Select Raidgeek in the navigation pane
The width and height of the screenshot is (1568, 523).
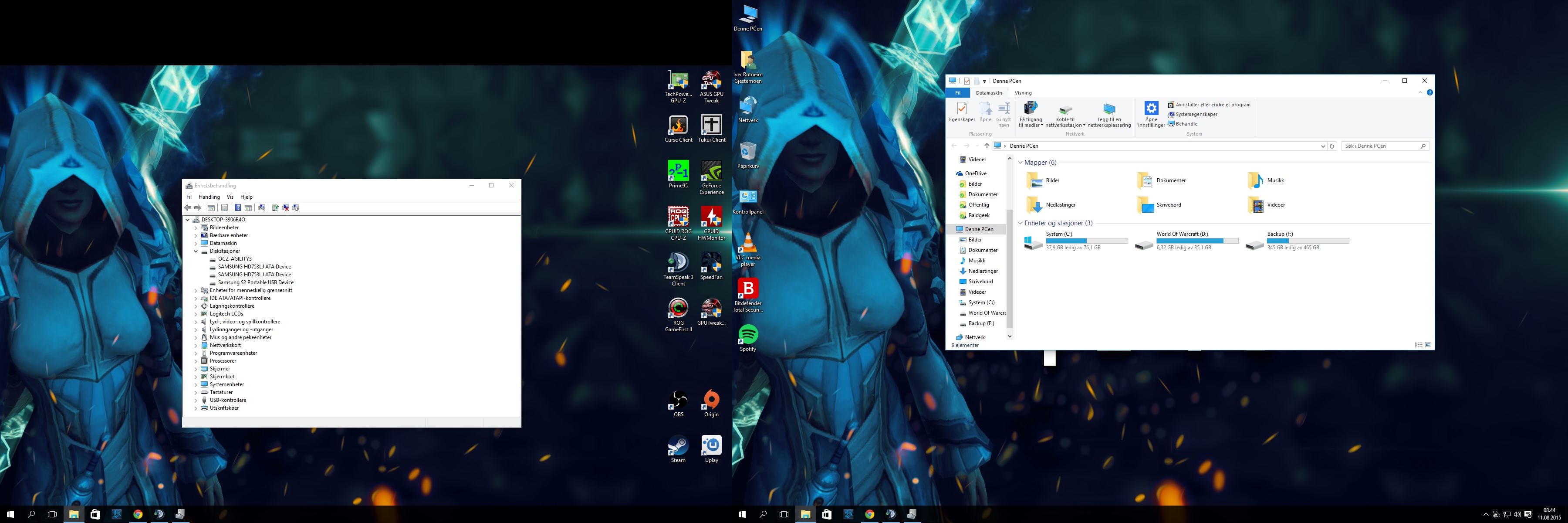[974, 216]
